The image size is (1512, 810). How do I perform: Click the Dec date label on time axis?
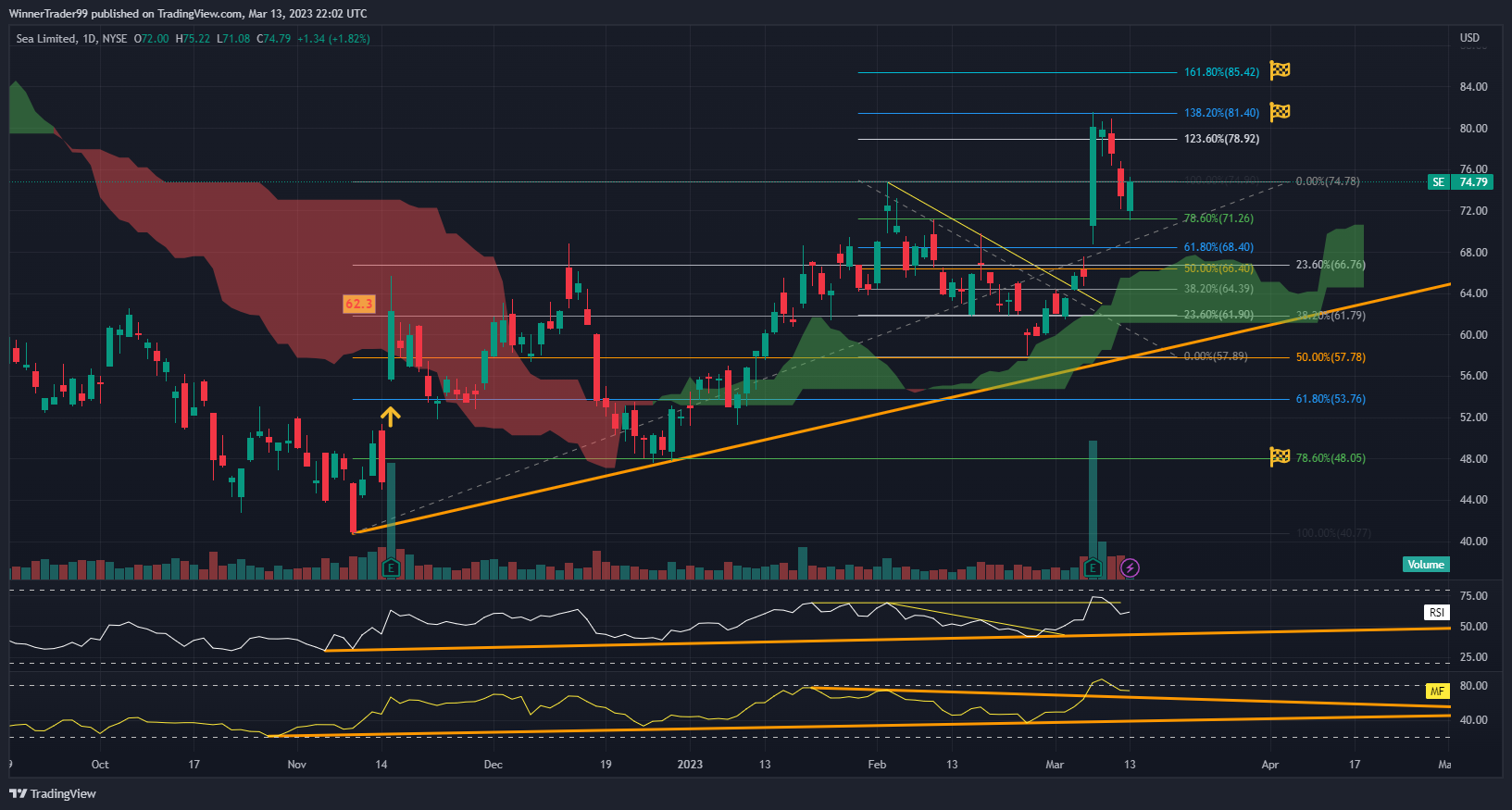tap(493, 765)
